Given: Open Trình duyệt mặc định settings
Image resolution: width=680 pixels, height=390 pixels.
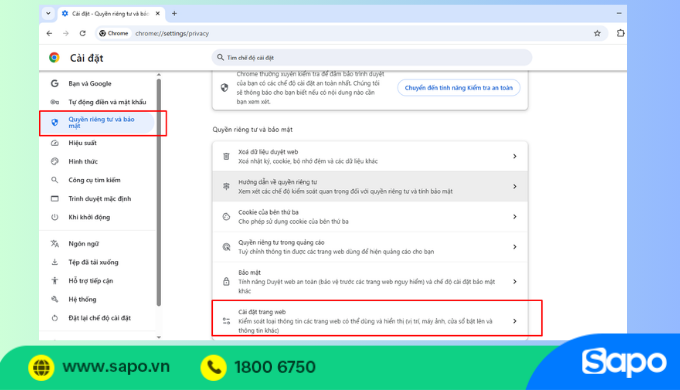Looking at the screenshot, I should pos(98,199).
